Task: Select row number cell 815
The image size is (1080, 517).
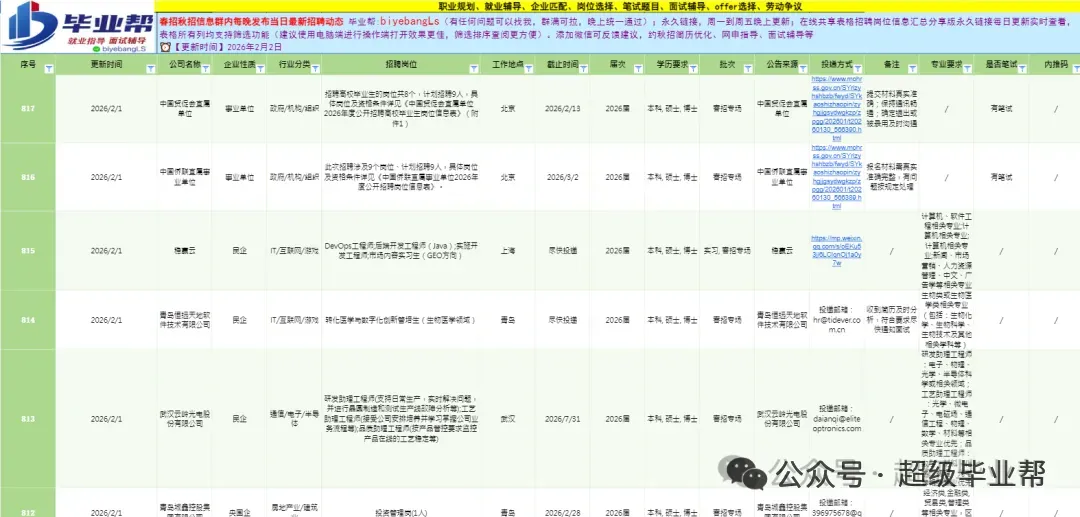Action: tap(28, 251)
